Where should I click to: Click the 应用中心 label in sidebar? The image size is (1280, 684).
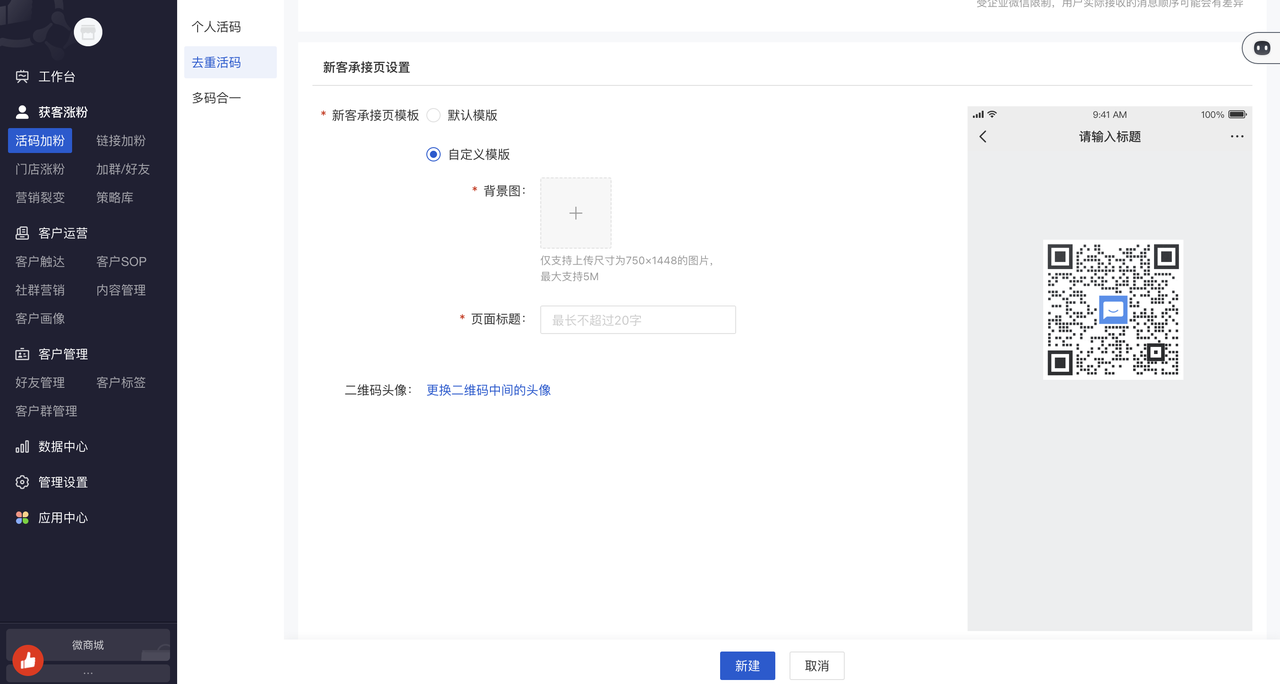pyautogui.click(x=63, y=518)
